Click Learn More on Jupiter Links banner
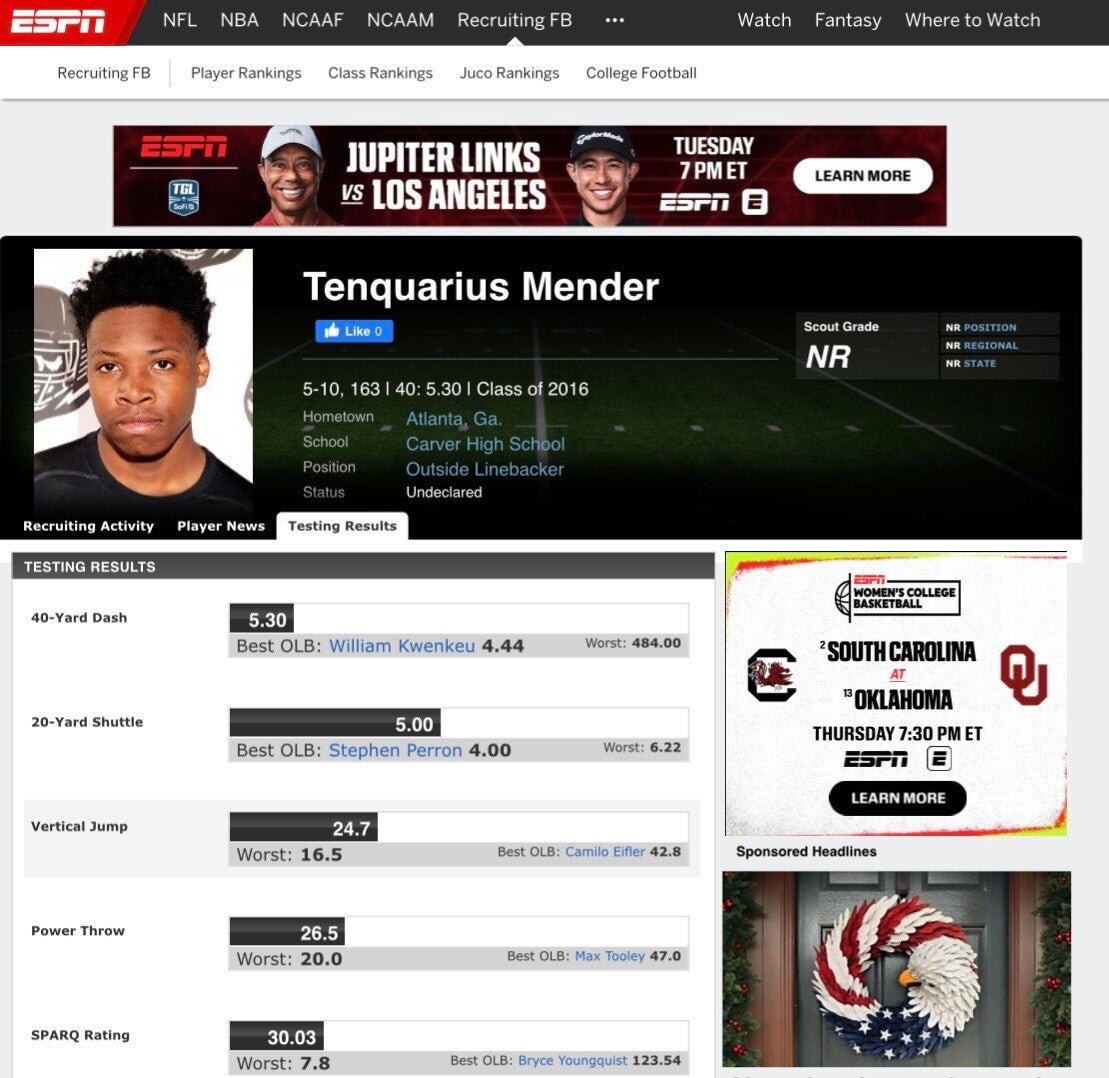 [x=863, y=175]
